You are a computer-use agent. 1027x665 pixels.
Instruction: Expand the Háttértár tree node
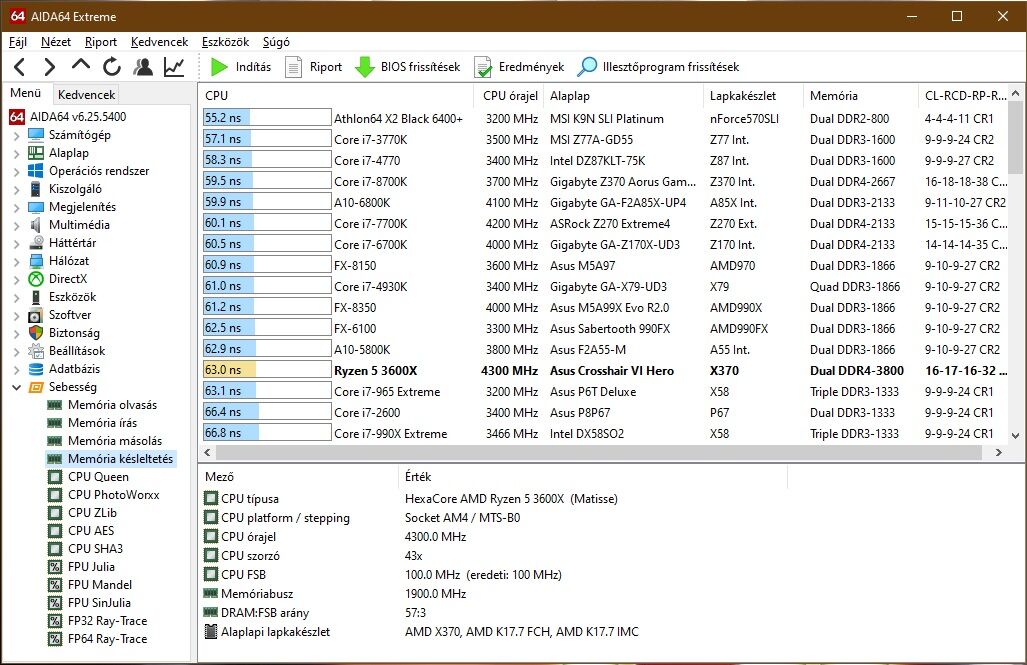click(16, 244)
